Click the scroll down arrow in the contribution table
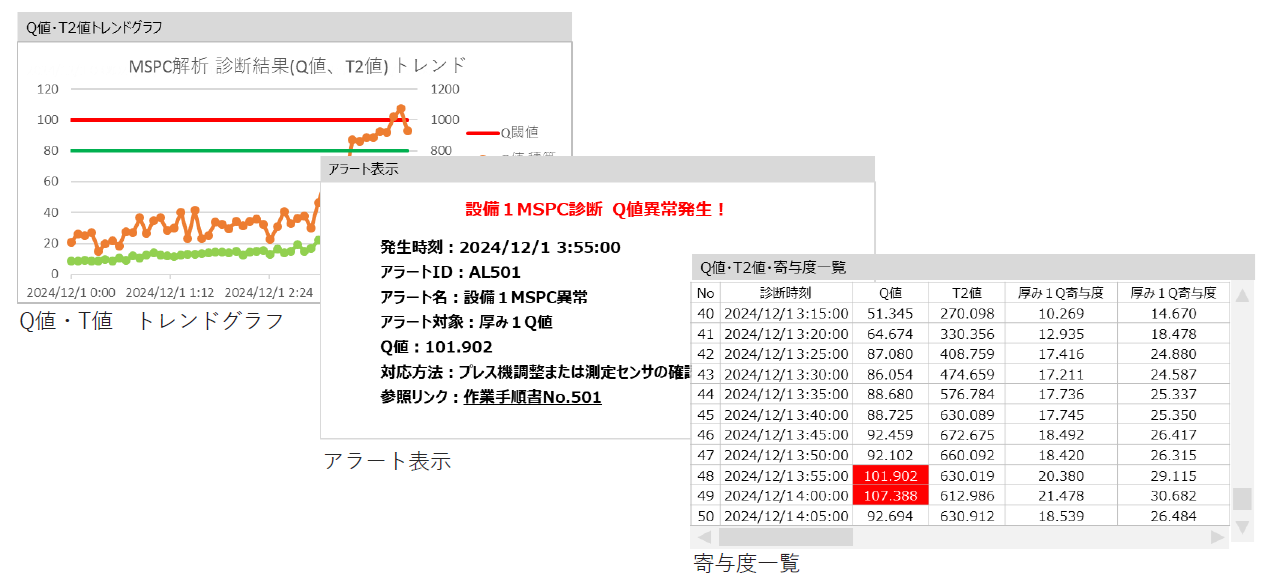 1242,526
